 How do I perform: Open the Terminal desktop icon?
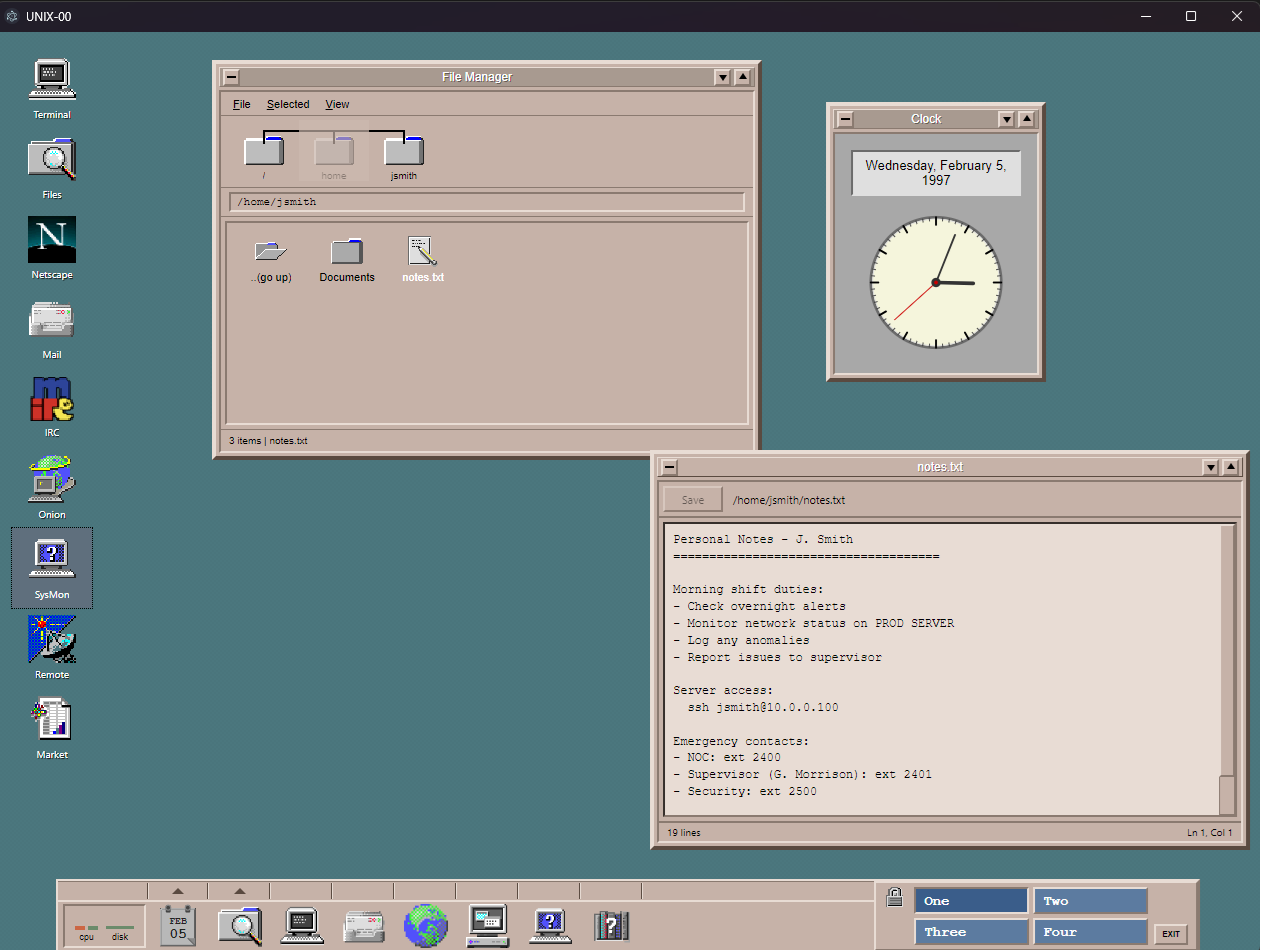(51, 80)
